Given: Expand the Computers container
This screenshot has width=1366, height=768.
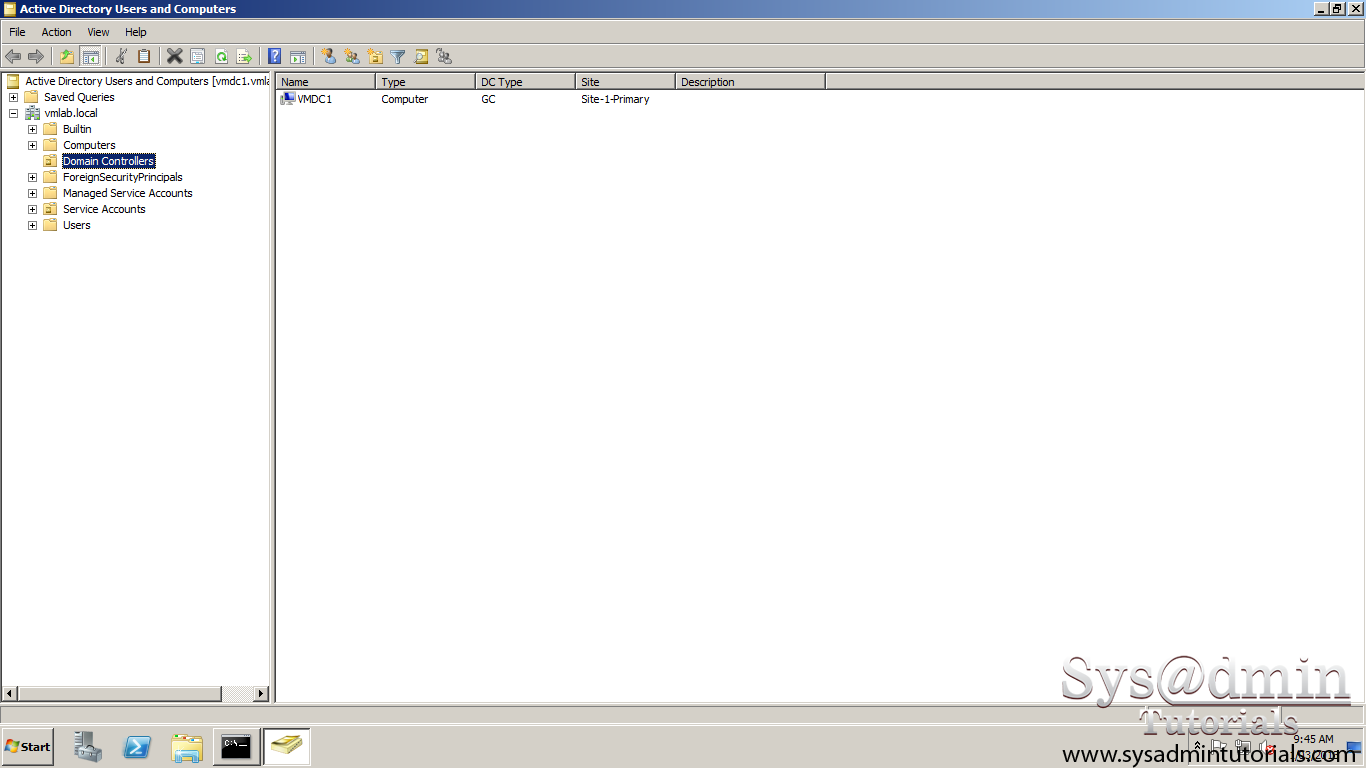Looking at the screenshot, I should 32,145.
